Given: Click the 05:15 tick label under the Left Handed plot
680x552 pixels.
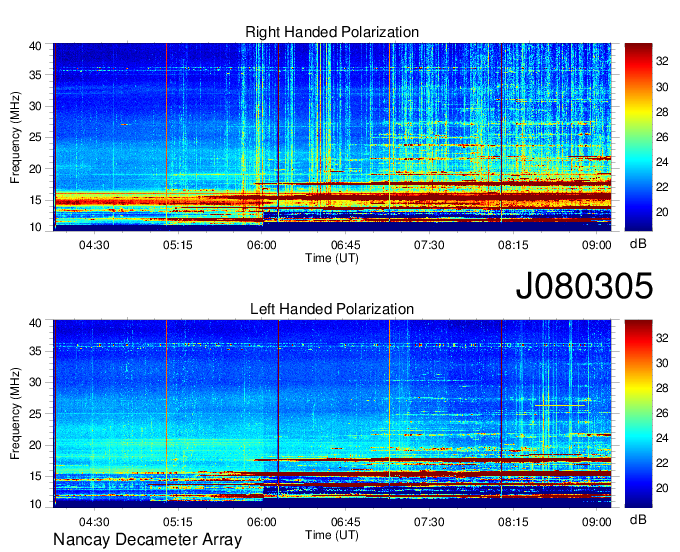Looking at the screenshot, I should point(178,522).
